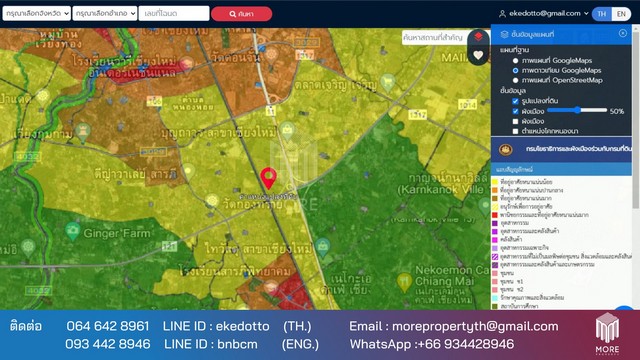Click the red search button

[242, 14]
